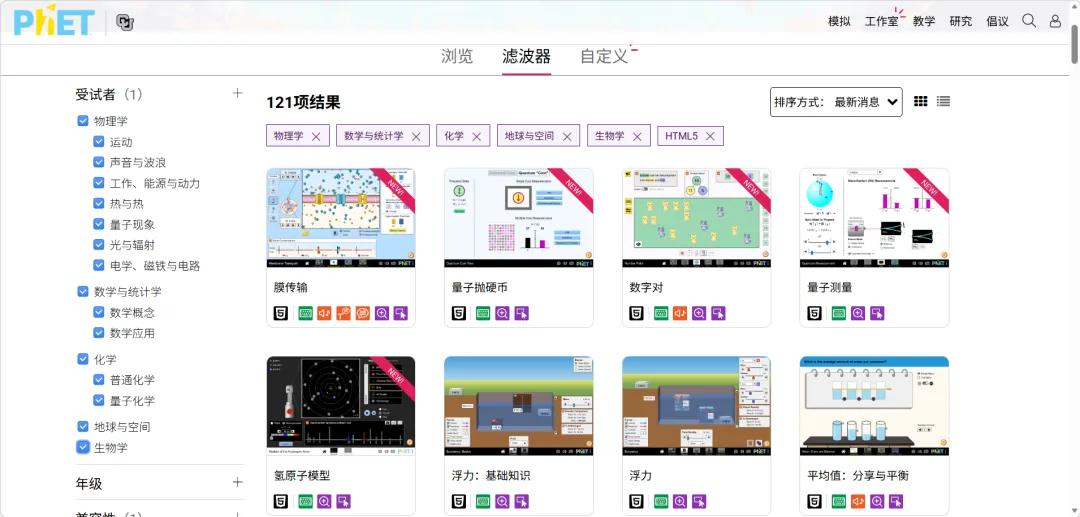The width and height of the screenshot is (1080, 517).
Task: Open the 工作室 navigation menu
Action: tap(882, 21)
